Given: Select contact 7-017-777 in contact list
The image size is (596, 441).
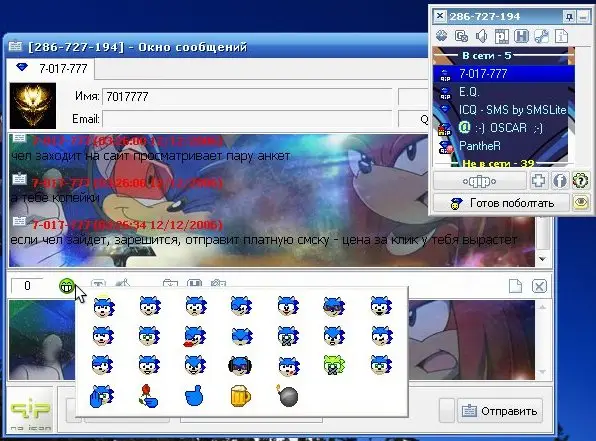Looking at the screenshot, I should click(503, 74).
